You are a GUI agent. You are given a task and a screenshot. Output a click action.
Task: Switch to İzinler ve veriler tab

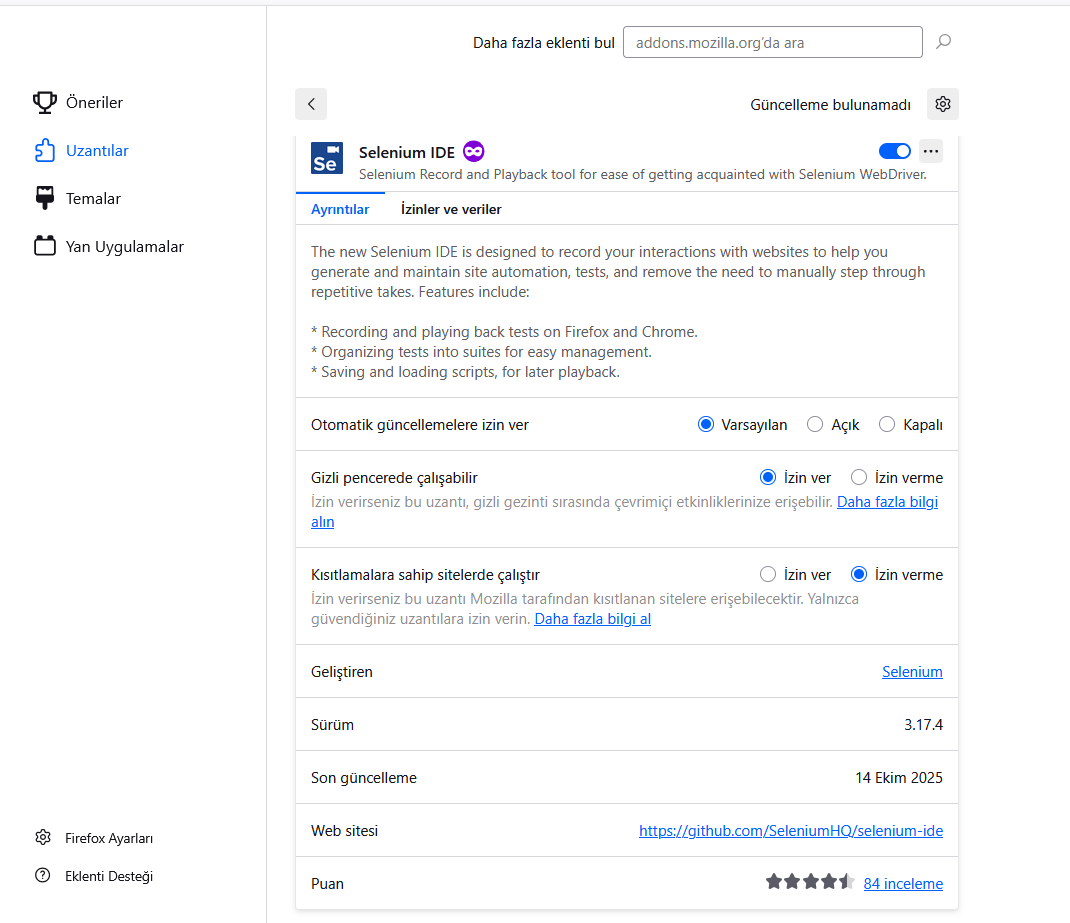coord(451,209)
